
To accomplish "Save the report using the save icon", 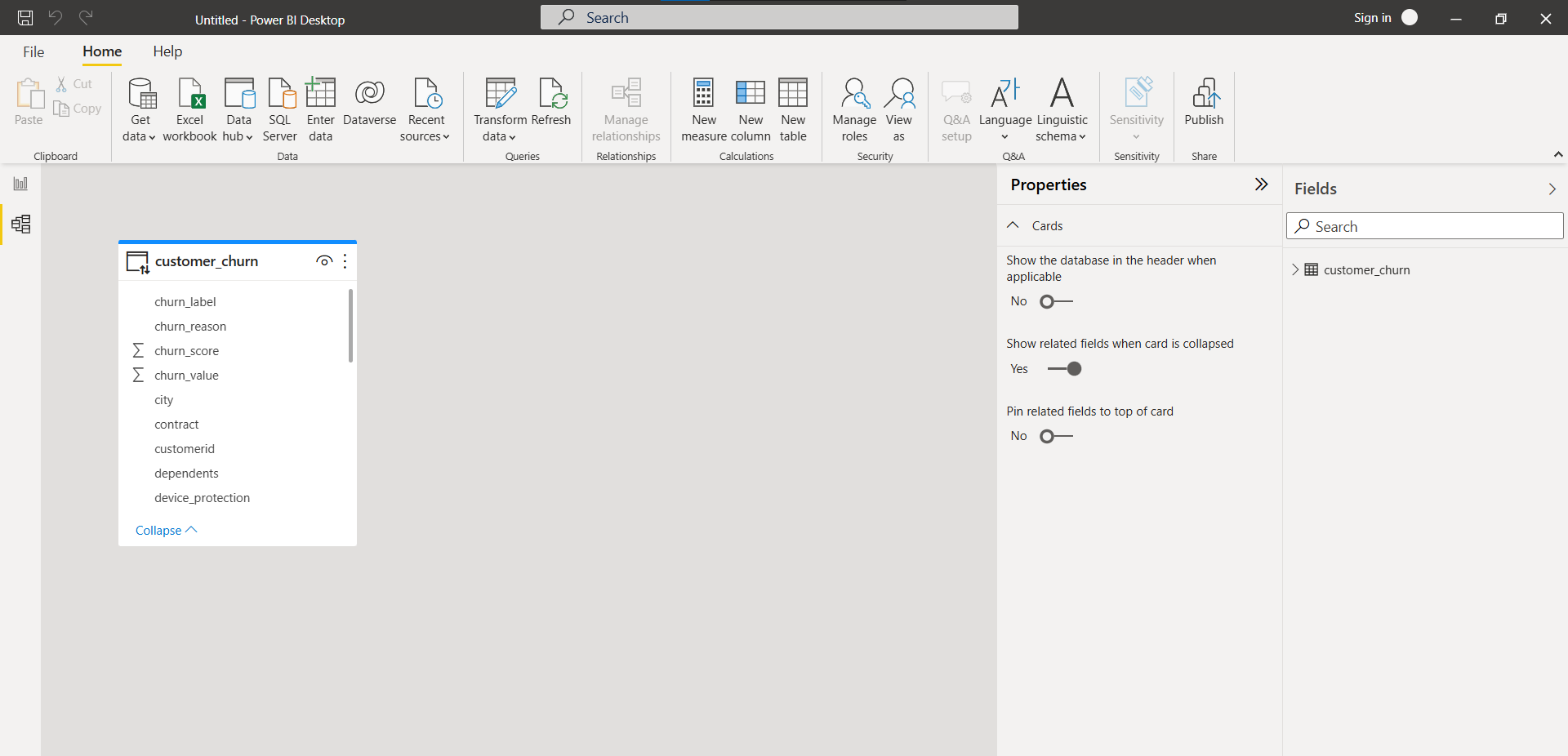I will pos(25,17).
